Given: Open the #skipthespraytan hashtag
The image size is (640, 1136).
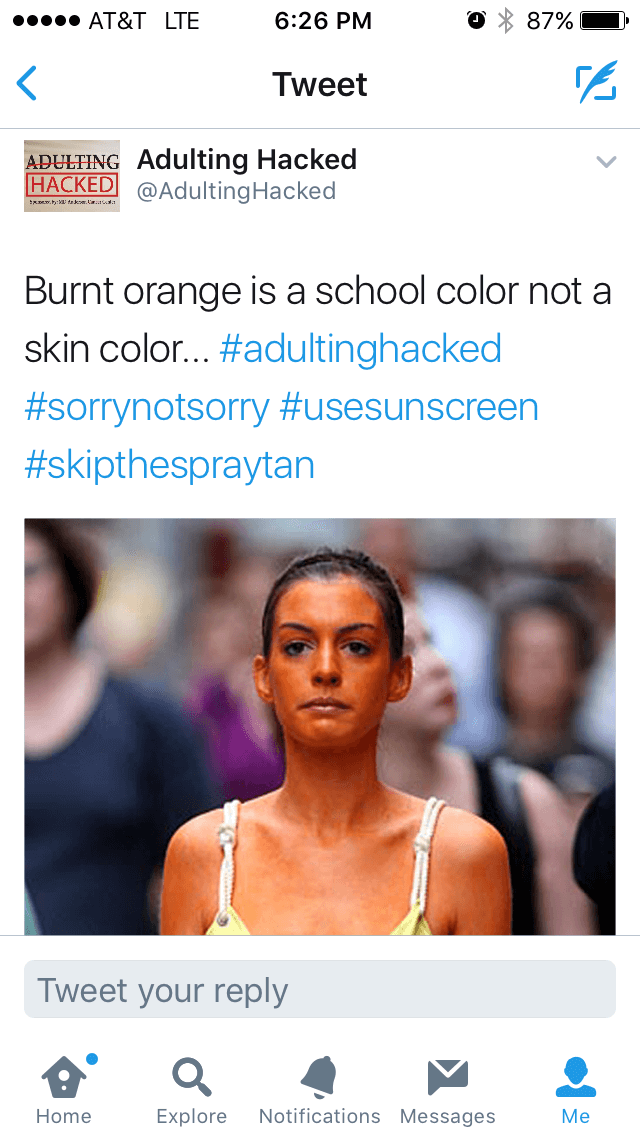Looking at the screenshot, I should click(170, 466).
